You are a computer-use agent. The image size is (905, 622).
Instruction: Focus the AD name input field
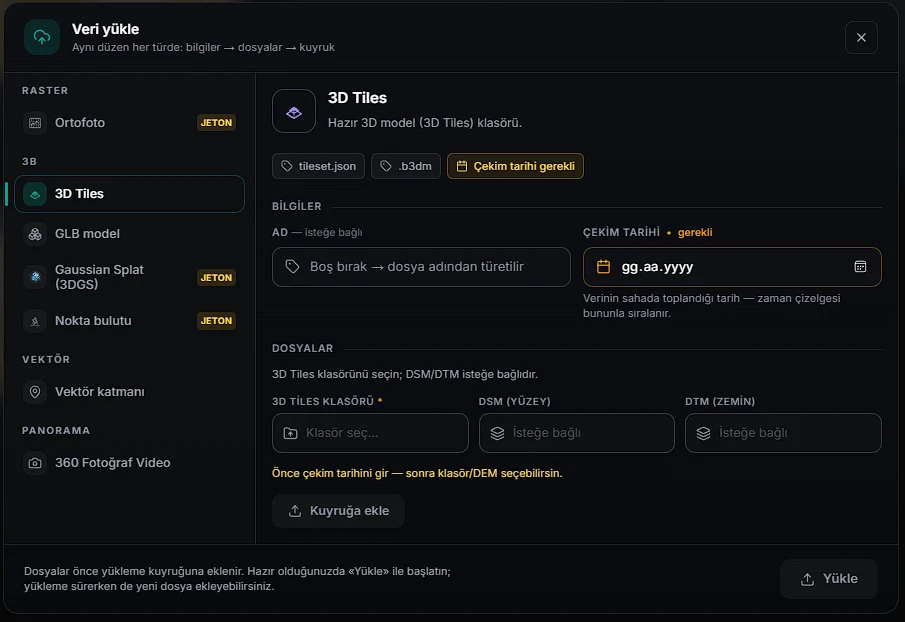click(x=421, y=267)
